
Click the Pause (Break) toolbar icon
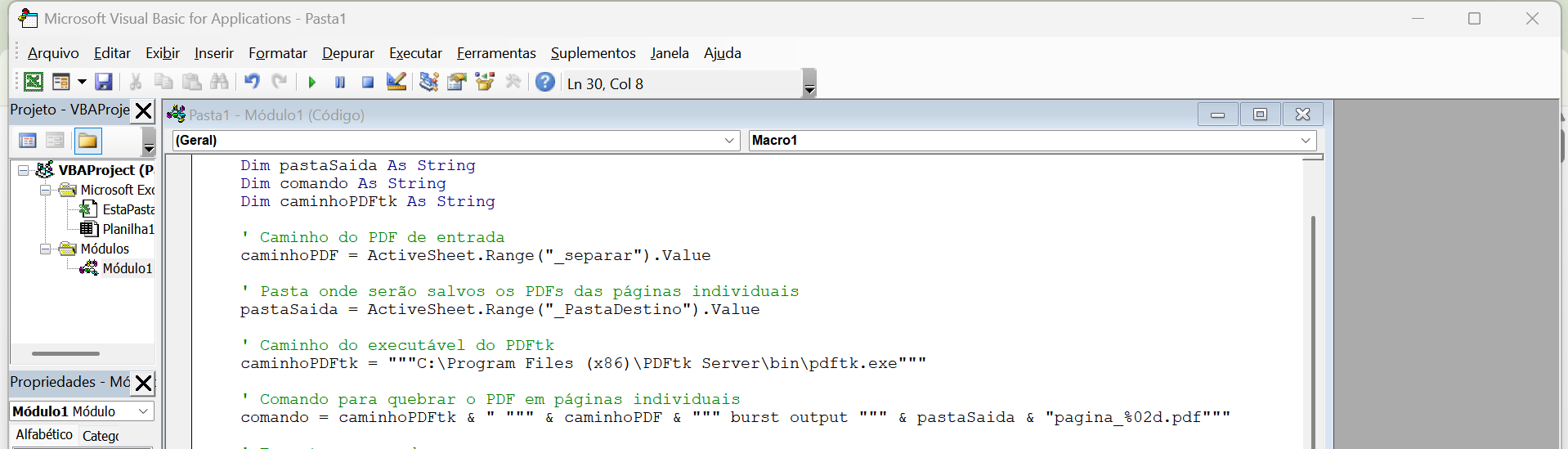click(x=340, y=82)
